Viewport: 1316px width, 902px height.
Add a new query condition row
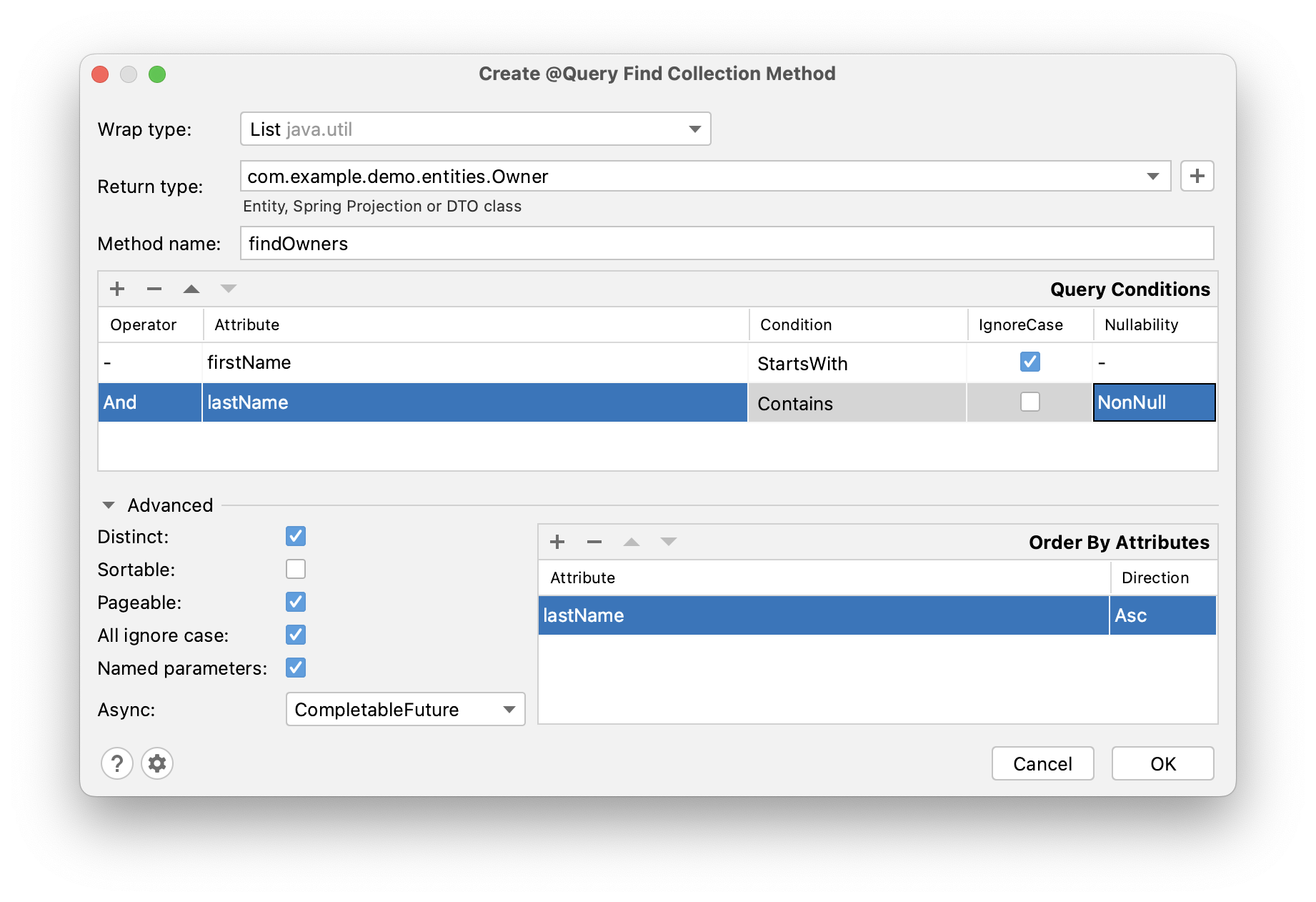[x=117, y=289]
